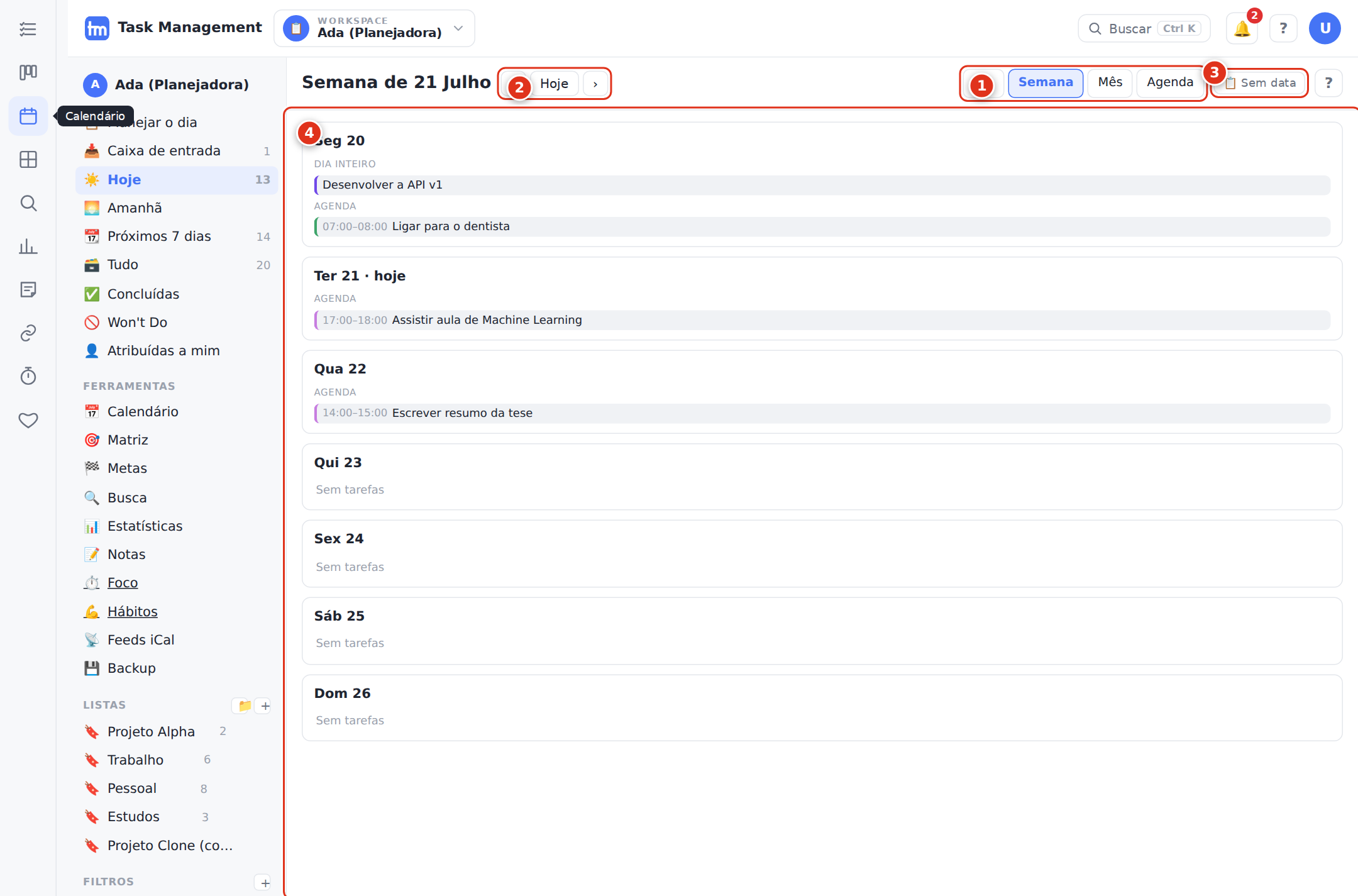Open the matrix grid icon in the rail
This screenshot has width=1358, height=896.
[28, 160]
